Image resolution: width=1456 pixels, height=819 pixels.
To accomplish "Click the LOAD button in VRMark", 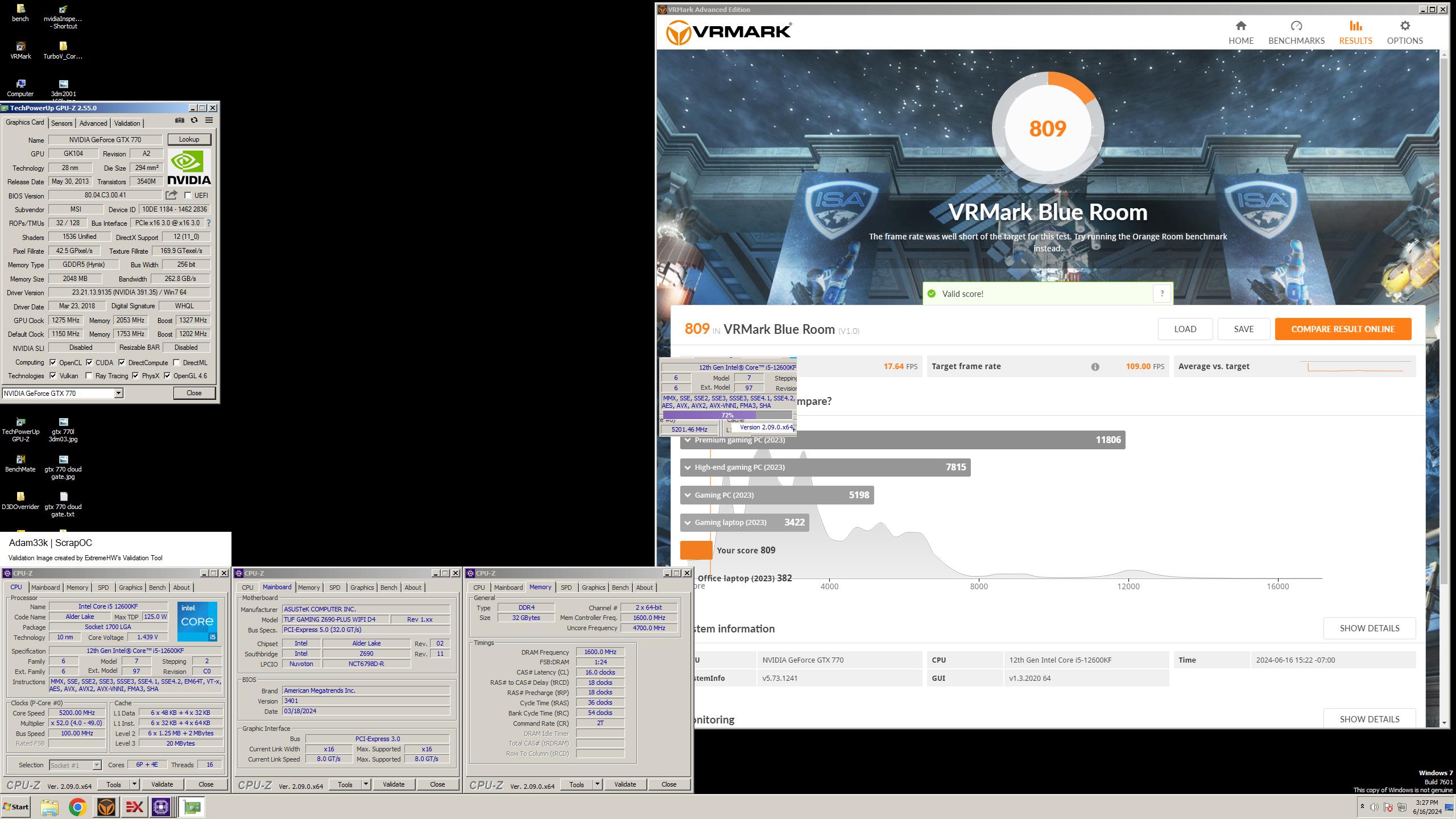I will pos(1185,329).
